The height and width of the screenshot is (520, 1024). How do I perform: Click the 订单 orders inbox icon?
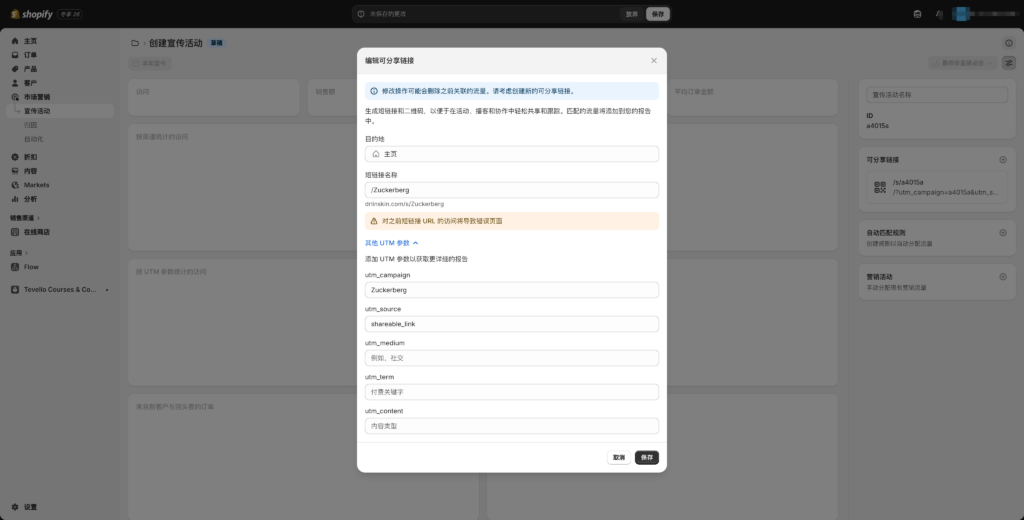tap(15, 55)
